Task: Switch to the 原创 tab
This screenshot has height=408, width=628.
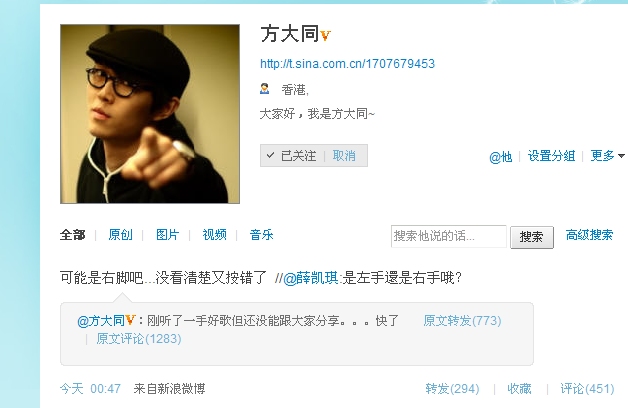Action: [120, 235]
